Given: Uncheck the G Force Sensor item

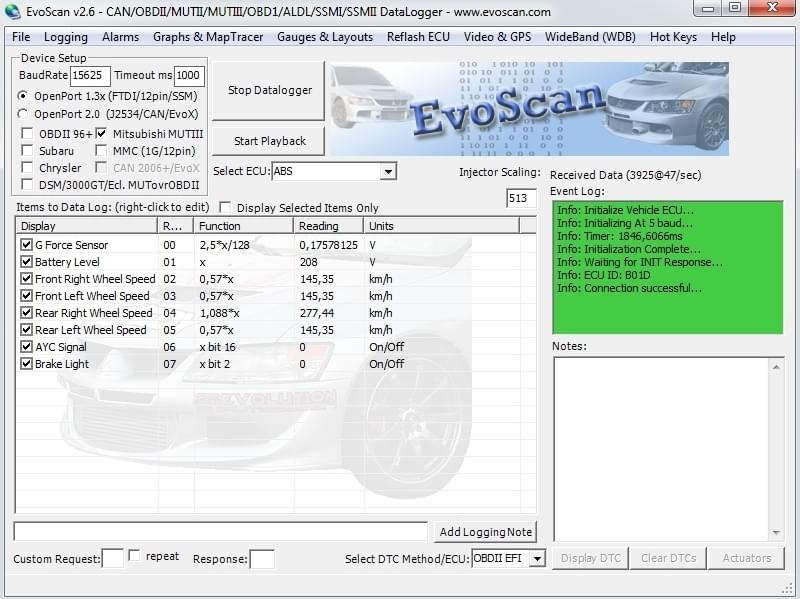Looking at the screenshot, I should [x=26, y=245].
